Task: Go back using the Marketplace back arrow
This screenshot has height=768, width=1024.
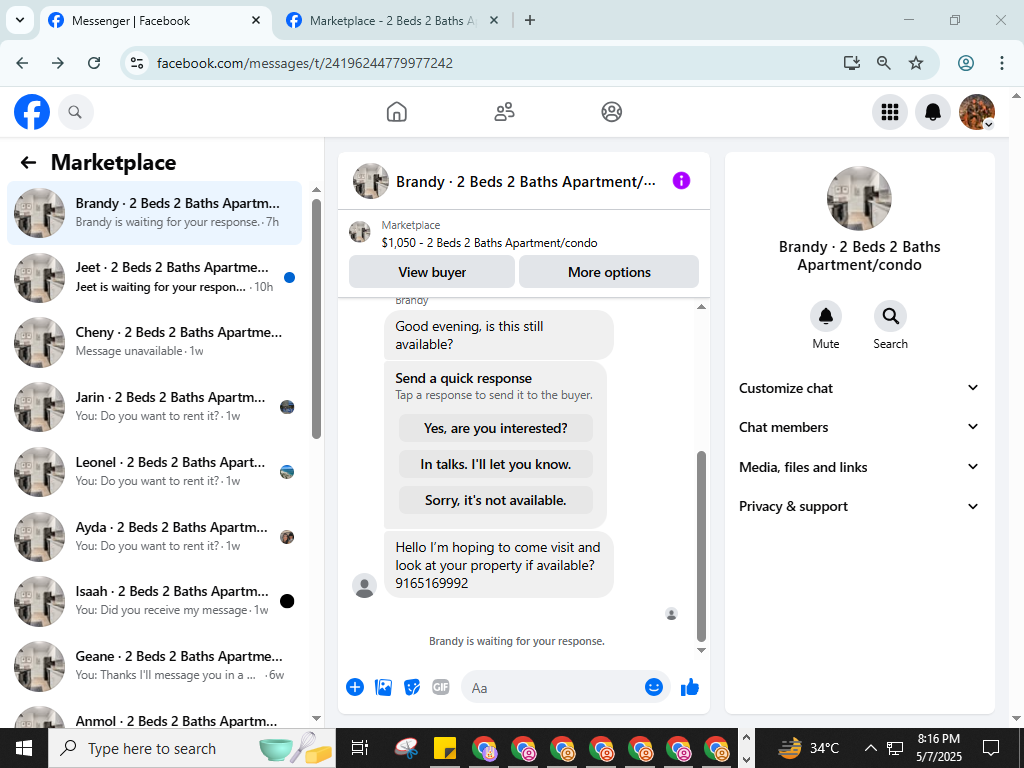Action: (28, 162)
